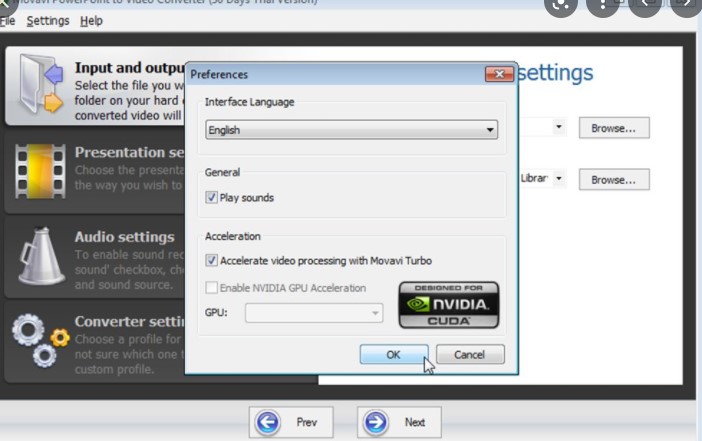Click the Browse button beside the Librar field
The image size is (702, 441).
coord(614,180)
